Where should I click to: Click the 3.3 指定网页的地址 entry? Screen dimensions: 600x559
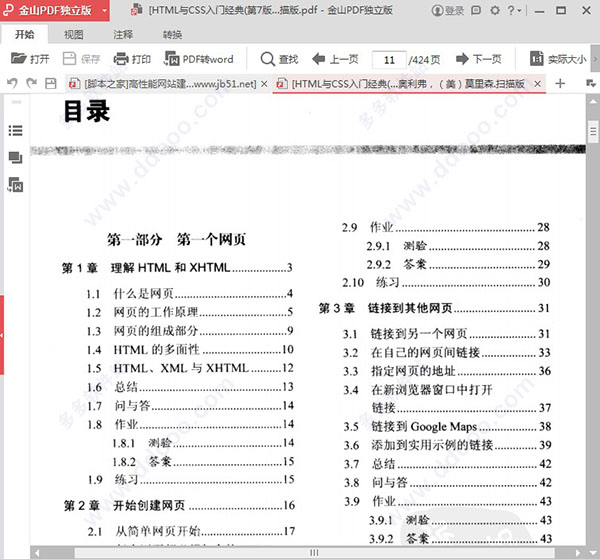[447, 371]
